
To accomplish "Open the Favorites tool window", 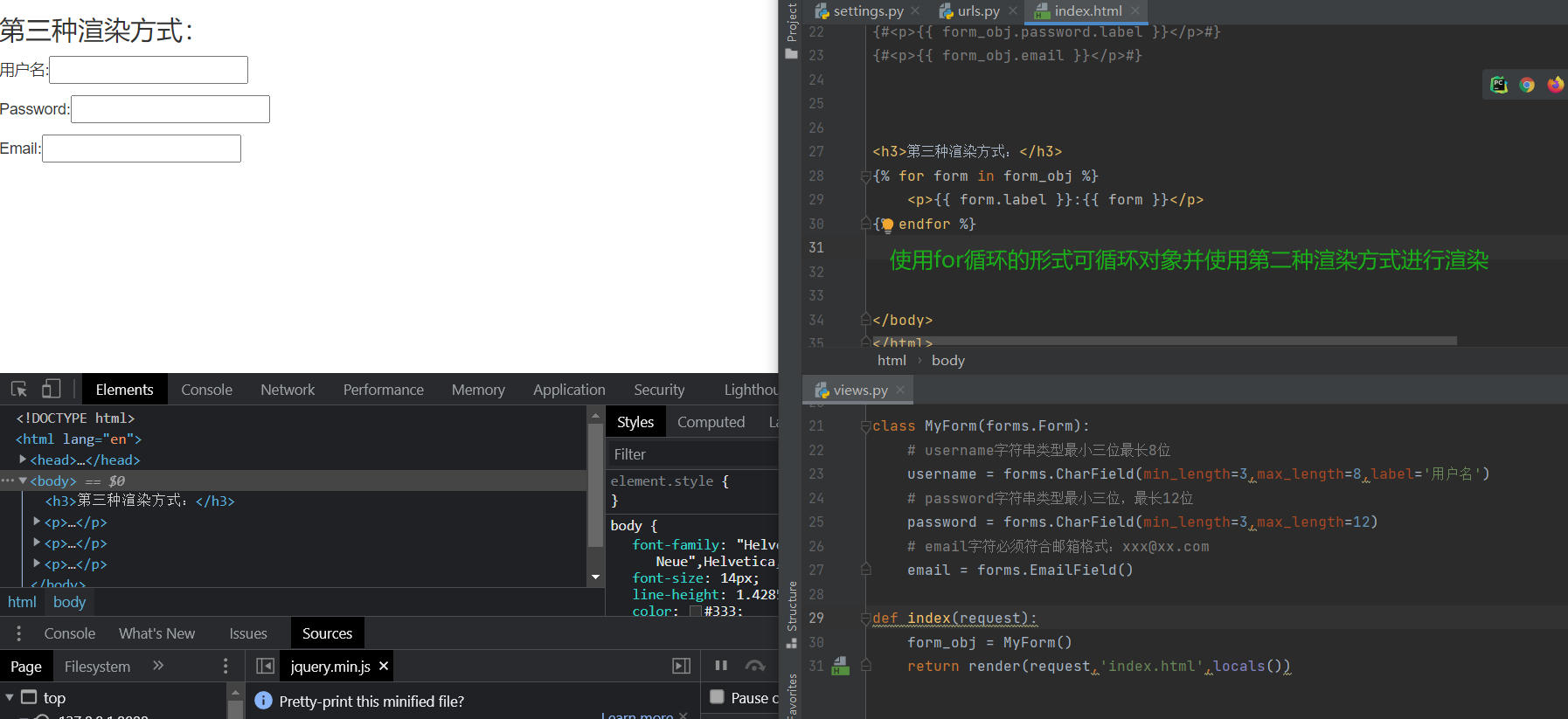I will (x=792, y=695).
